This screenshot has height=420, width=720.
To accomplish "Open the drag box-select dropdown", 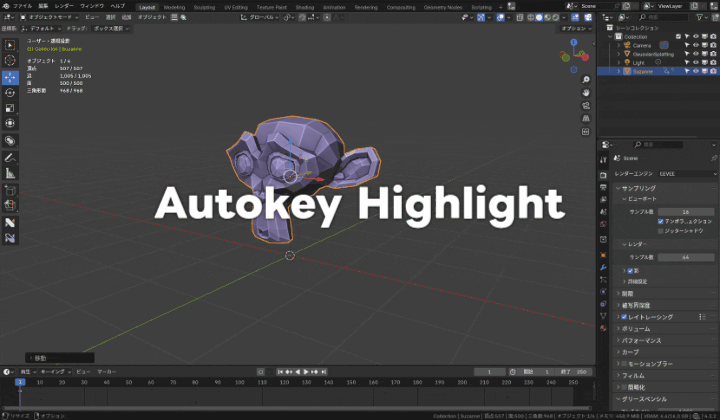I will [x=111, y=28].
